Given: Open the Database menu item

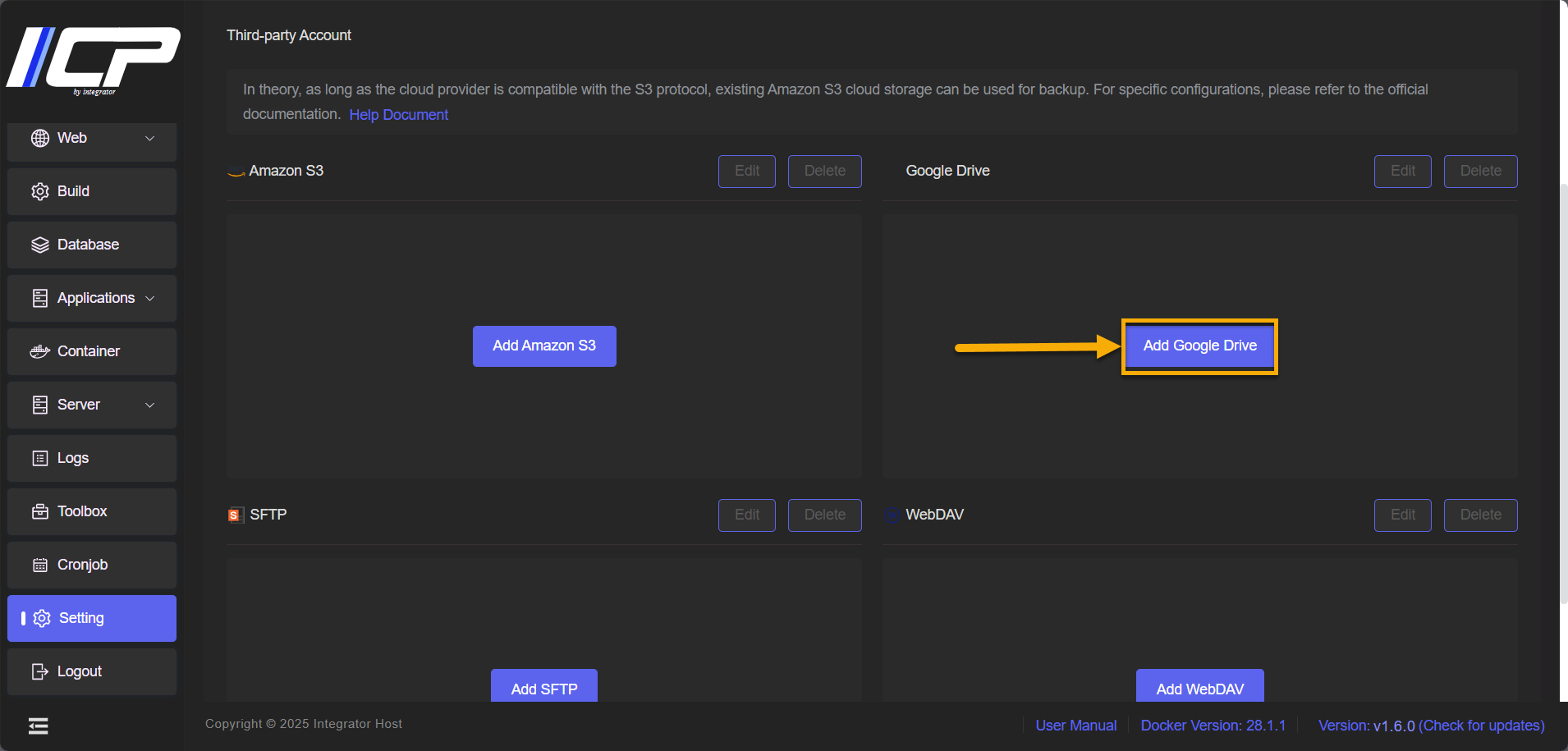Looking at the screenshot, I should [92, 245].
